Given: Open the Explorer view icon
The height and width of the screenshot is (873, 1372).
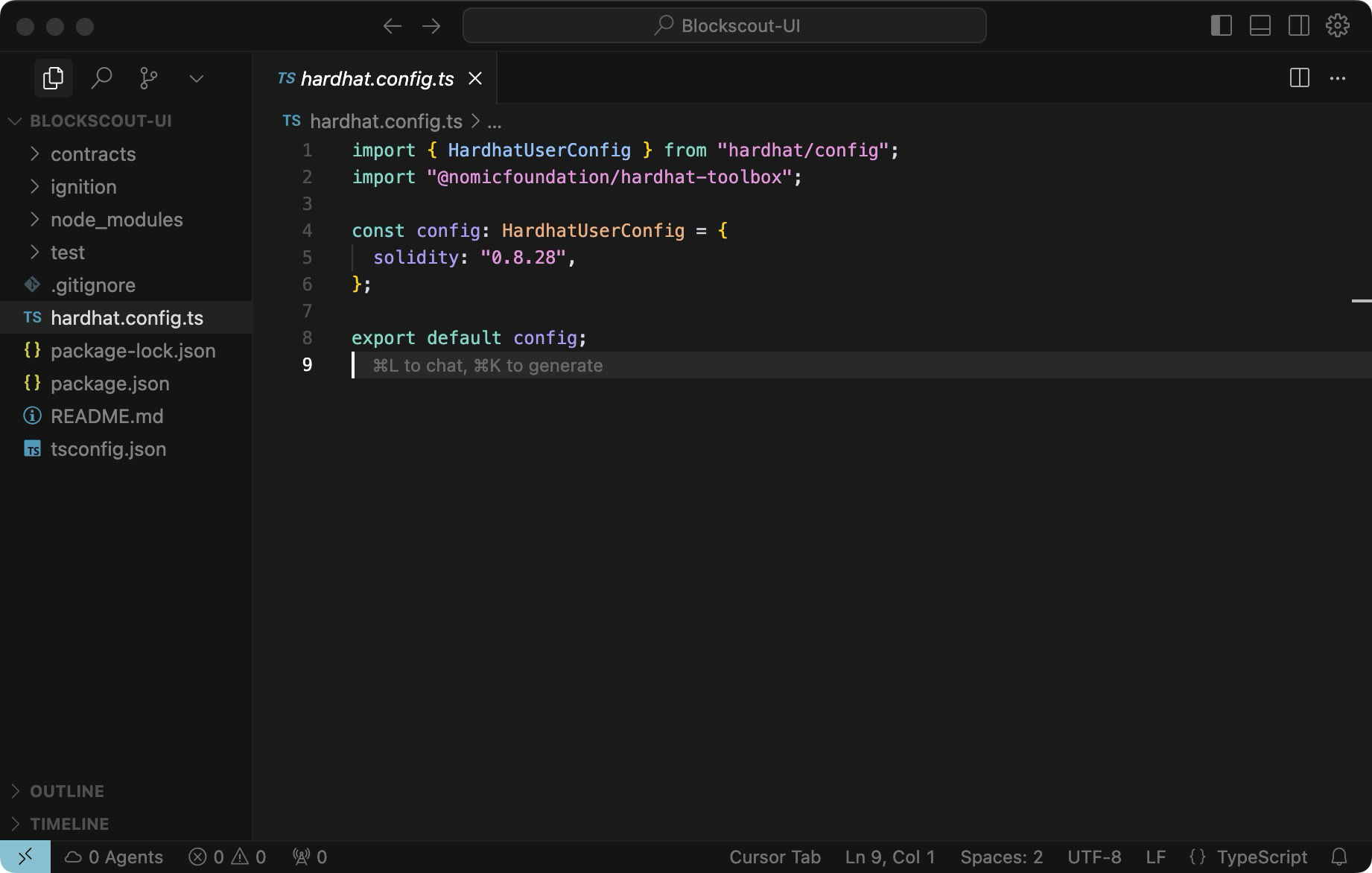Looking at the screenshot, I should (54, 78).
